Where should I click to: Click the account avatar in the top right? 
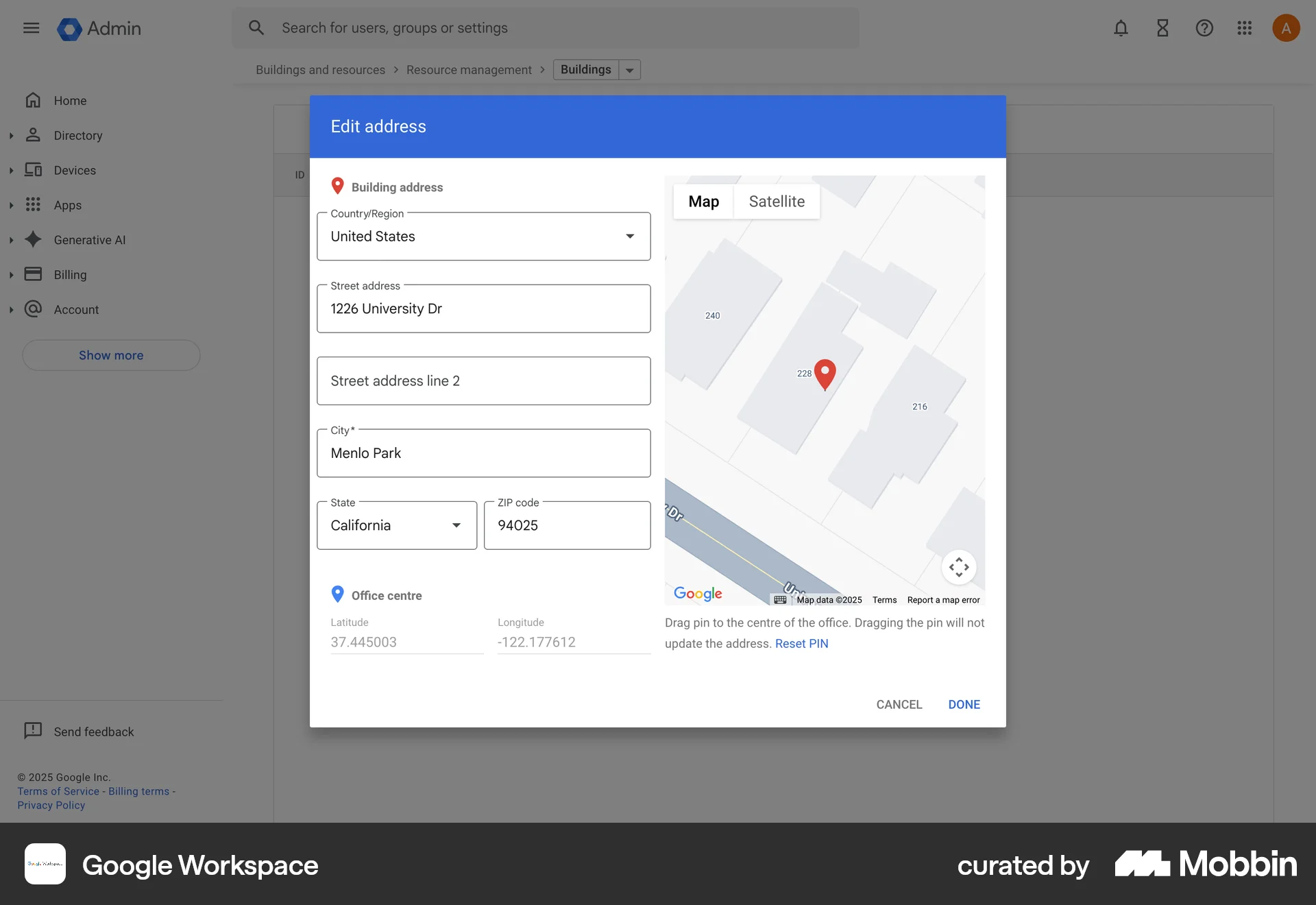[1286, 27]
